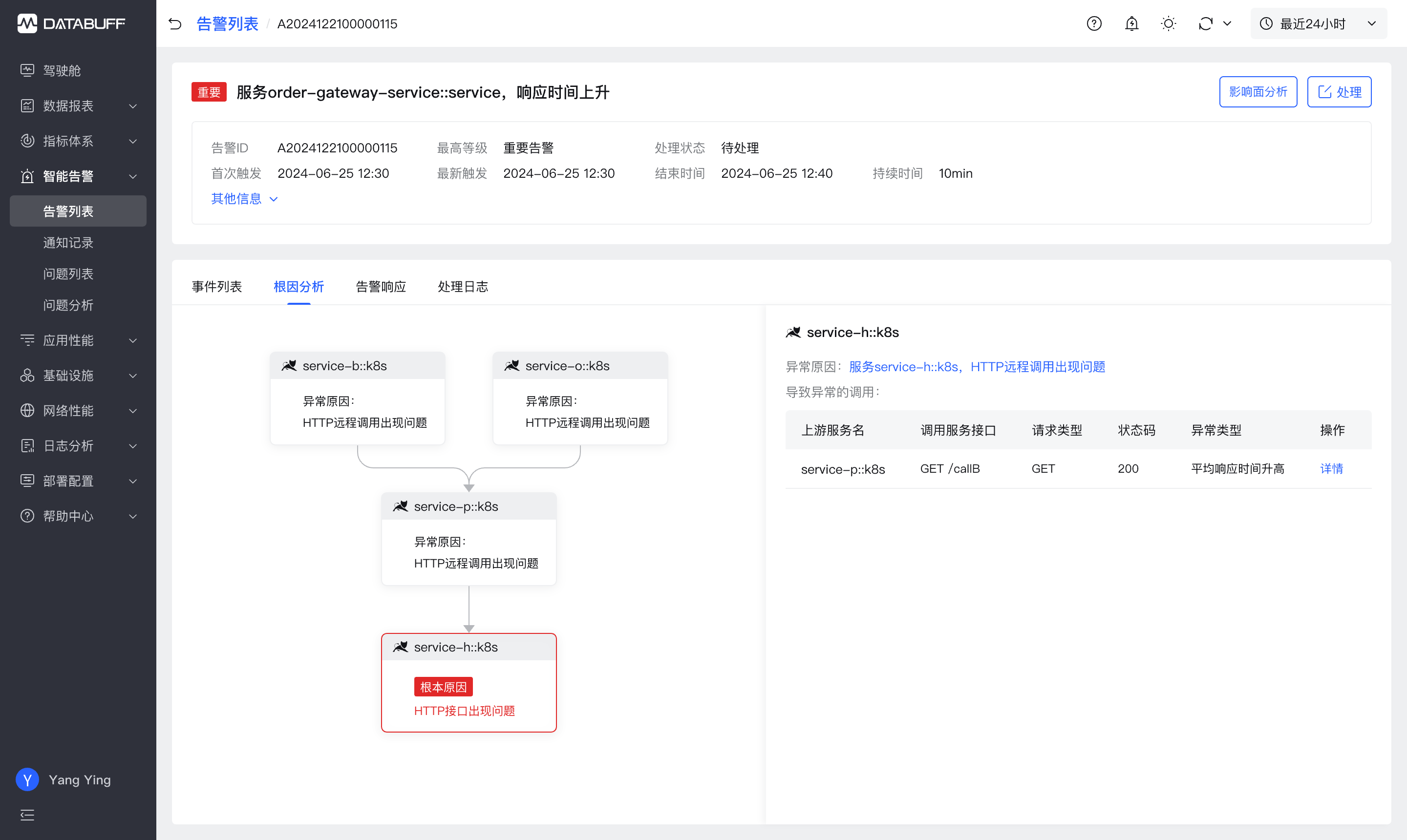This screenshot has height=840, width=1407.
Task: Click the Yang Ying username
Action: pyautogui.click(x=80, y=780)
